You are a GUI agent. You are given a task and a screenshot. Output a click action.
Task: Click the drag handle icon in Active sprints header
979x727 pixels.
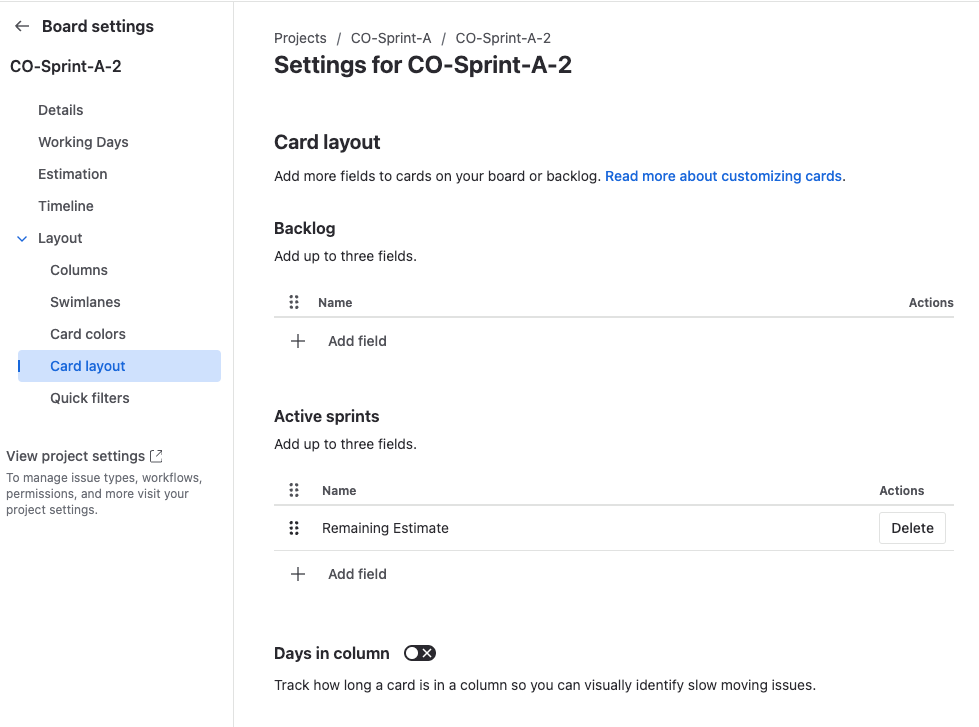coord(294,490)
